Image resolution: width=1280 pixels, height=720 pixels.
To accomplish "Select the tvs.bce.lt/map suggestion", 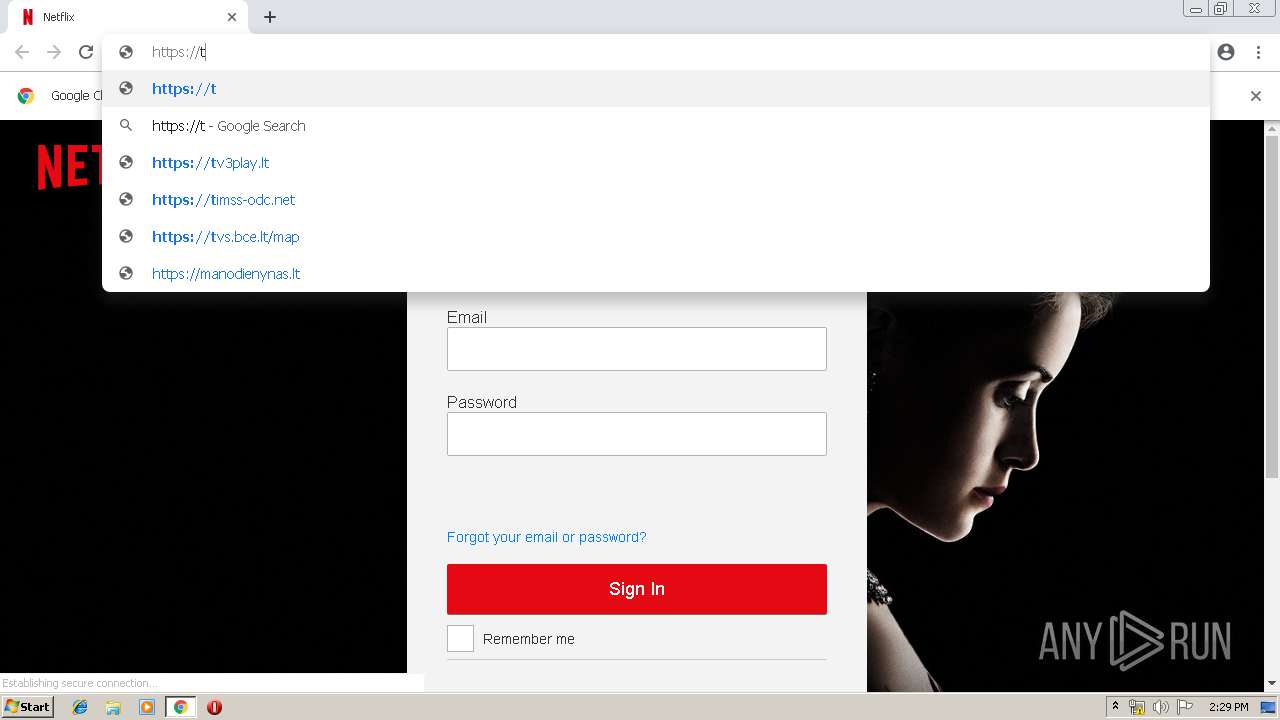I will 656,237.
